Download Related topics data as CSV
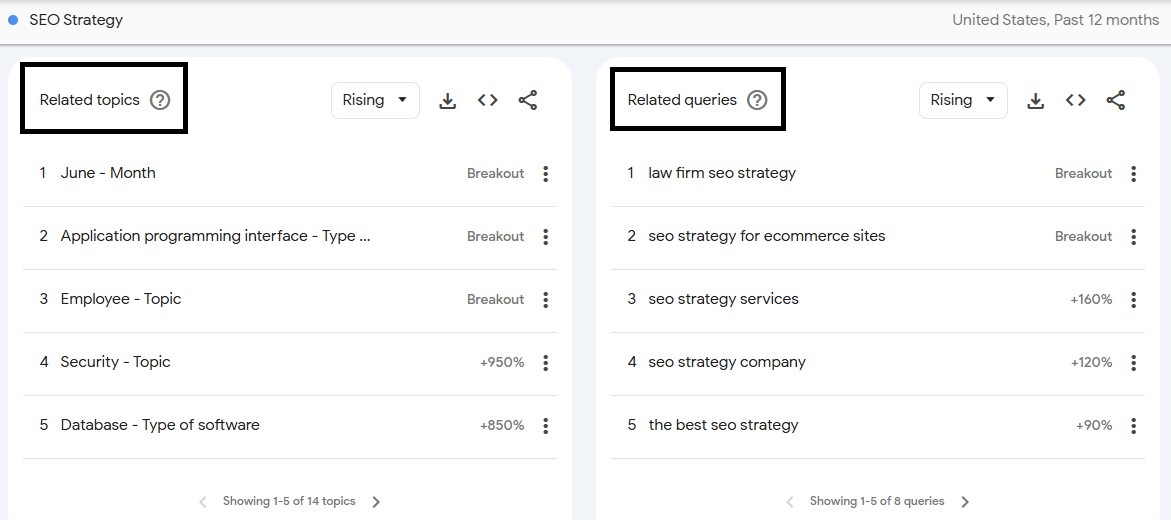The width and height of the screenshot is (1171, 520). click(447, 101)
